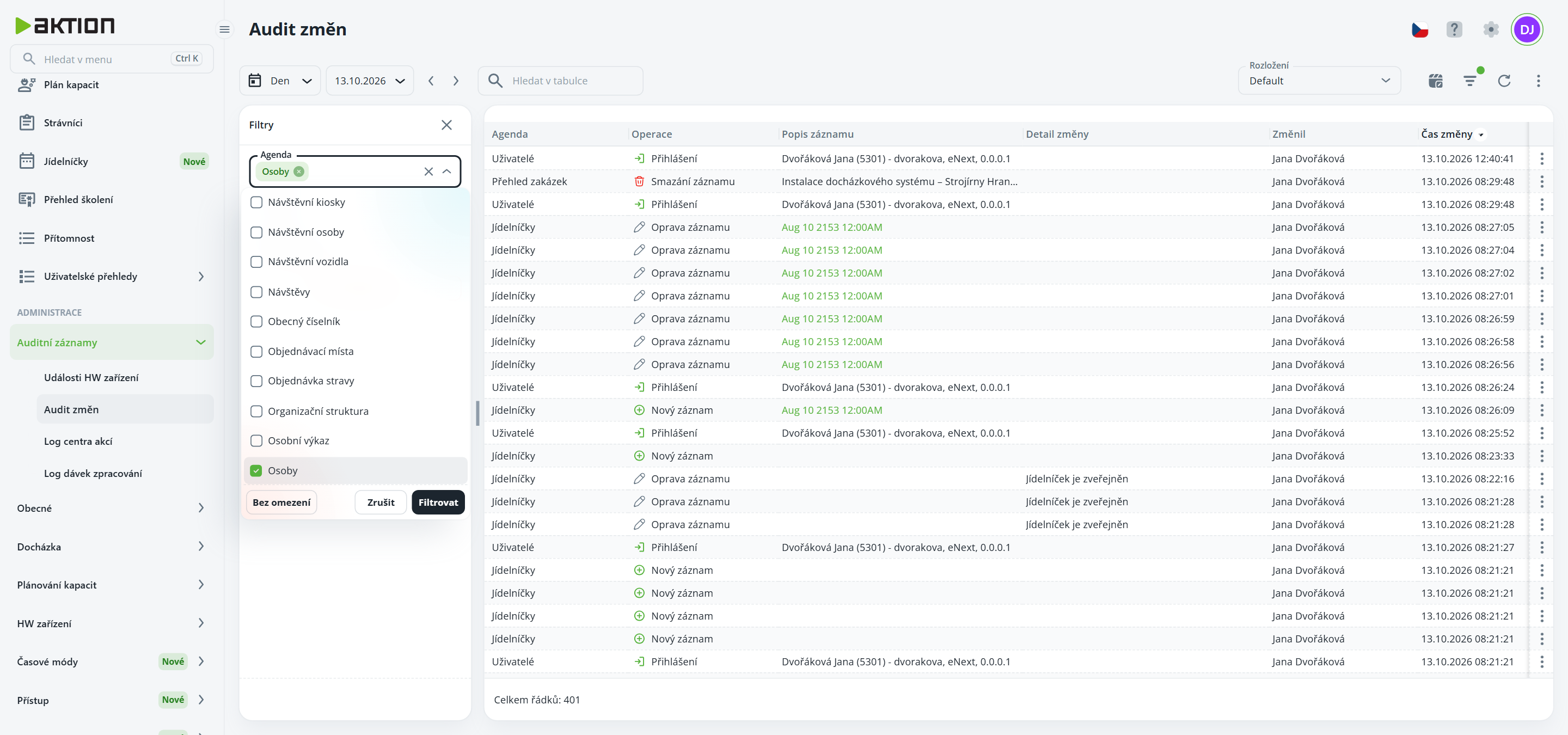Uncheck the Osoby checkbox
Image resolution: width=1568 pixels, height=735 pixels.
point(256,471)
